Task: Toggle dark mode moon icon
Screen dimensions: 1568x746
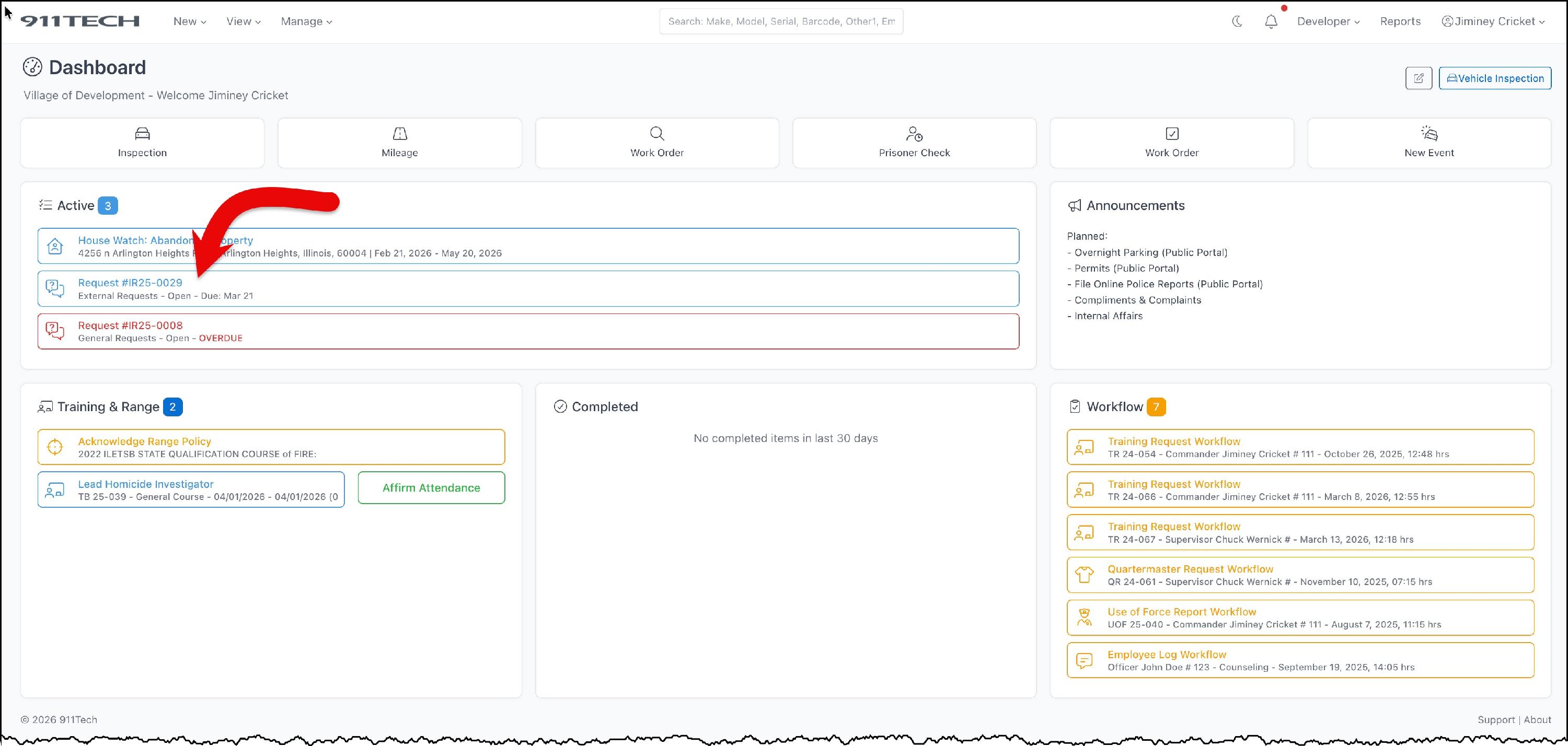Action: pyautogui.click(x=1237, y=21)
